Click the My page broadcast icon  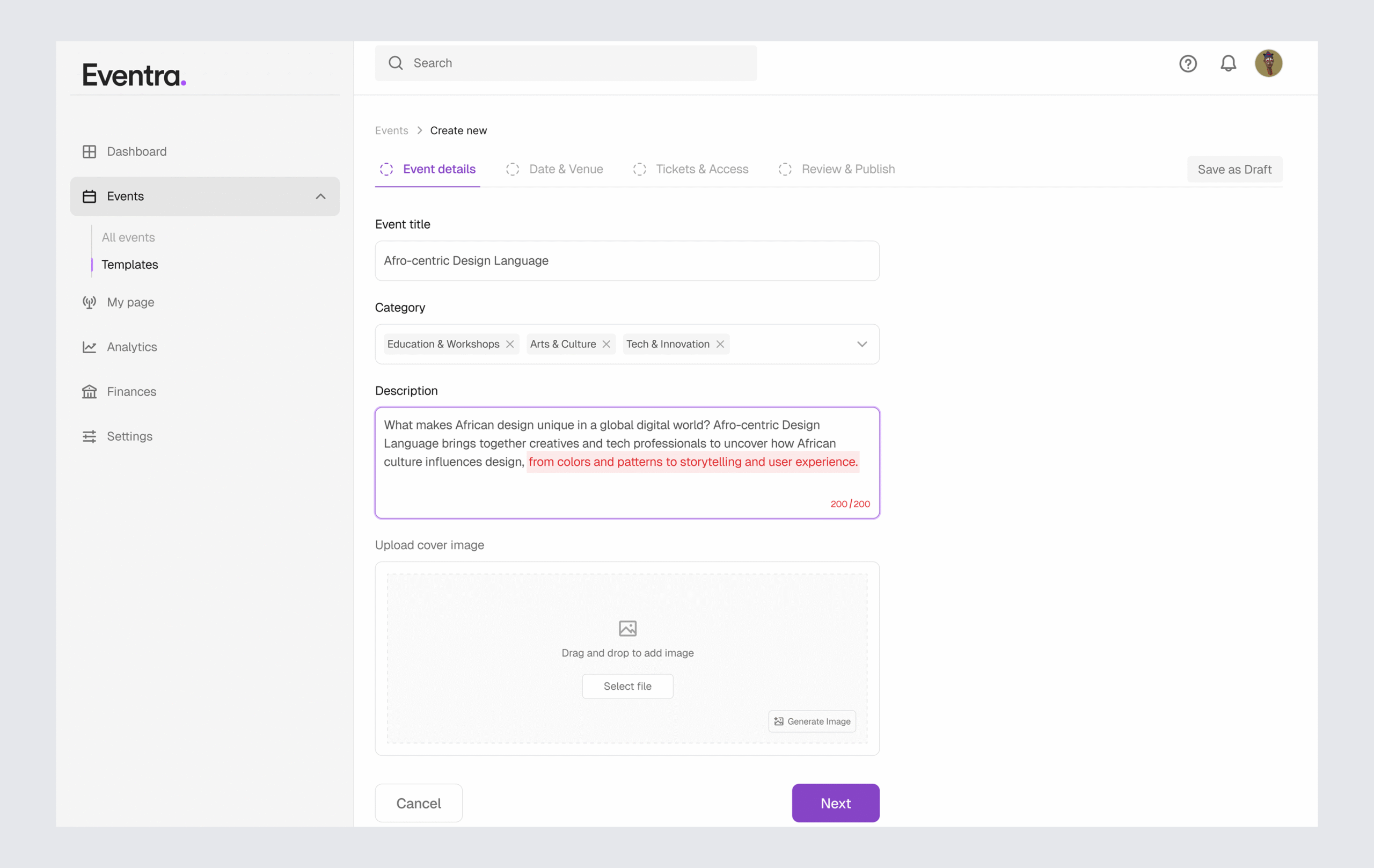coord(89,302)
